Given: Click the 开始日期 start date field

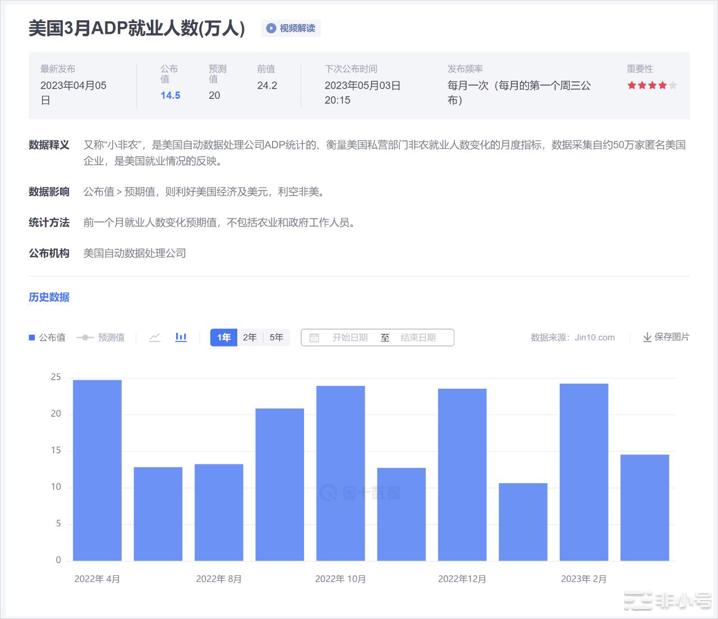Looking at the screenshot, I should coord(350,337).
